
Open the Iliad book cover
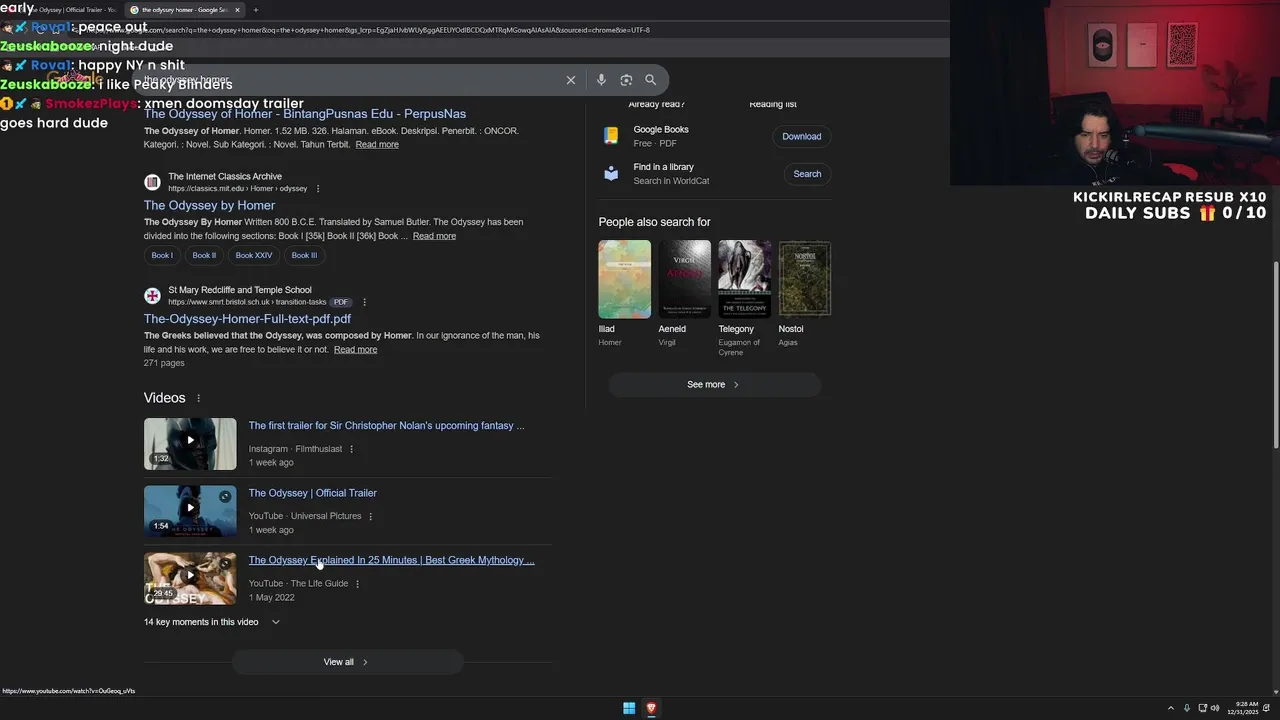click(624, 279)
